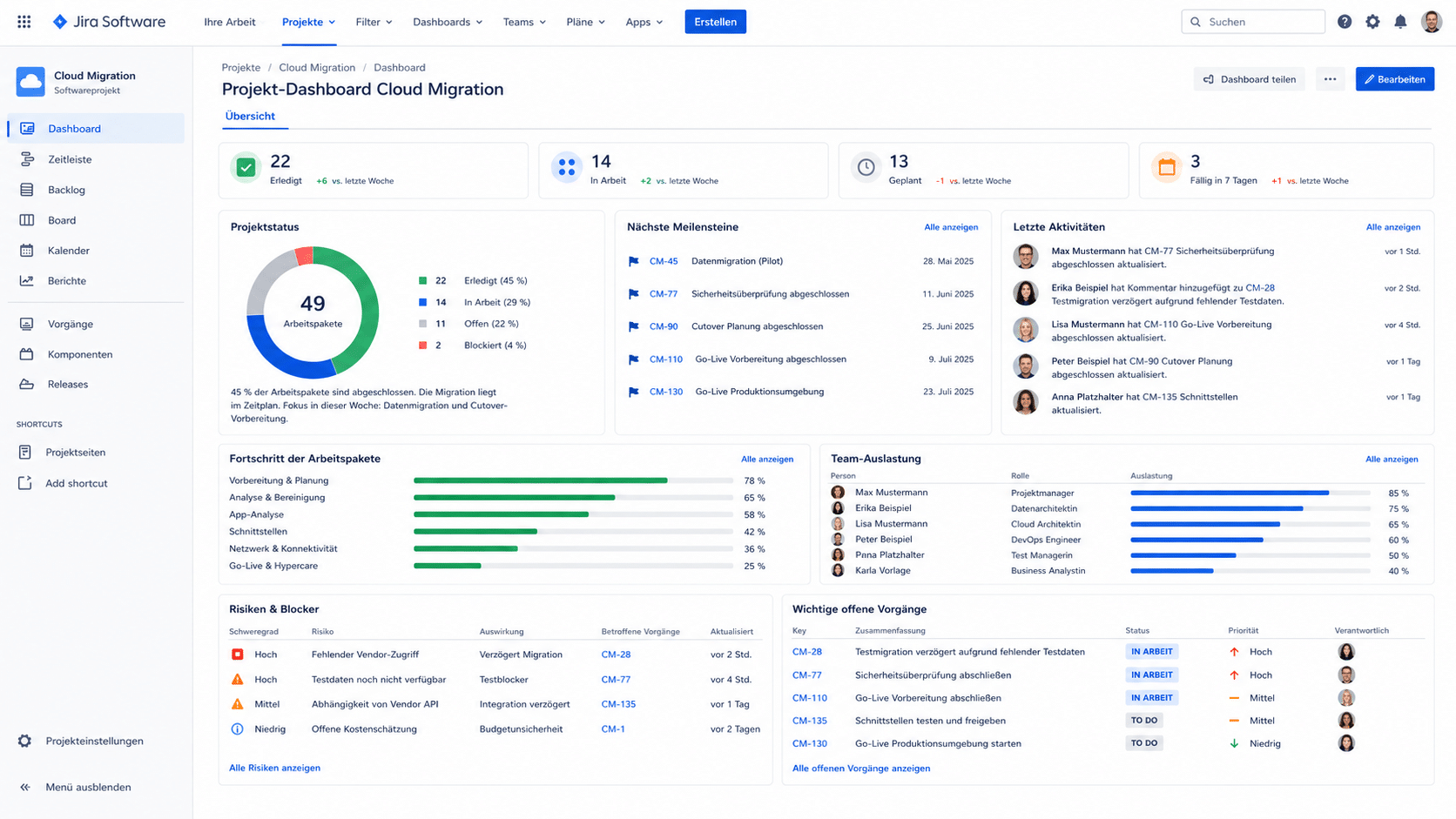Click the Niedrig priority arrow for CM-130
1456x819 pixels.
click(1234, 744)
